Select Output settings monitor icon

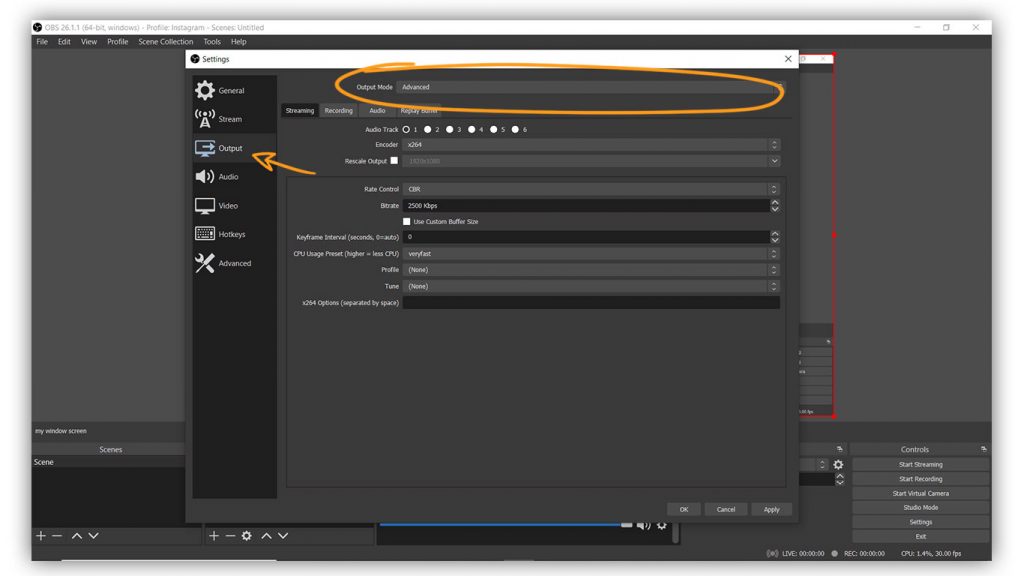pos(204,148)
